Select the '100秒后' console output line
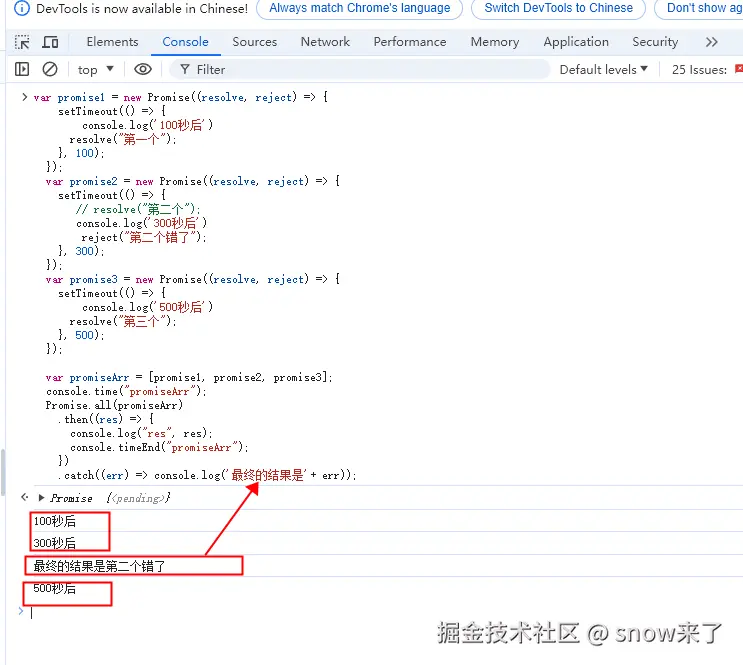Screen dimensions: 743x665 click(x=54, y=521)
